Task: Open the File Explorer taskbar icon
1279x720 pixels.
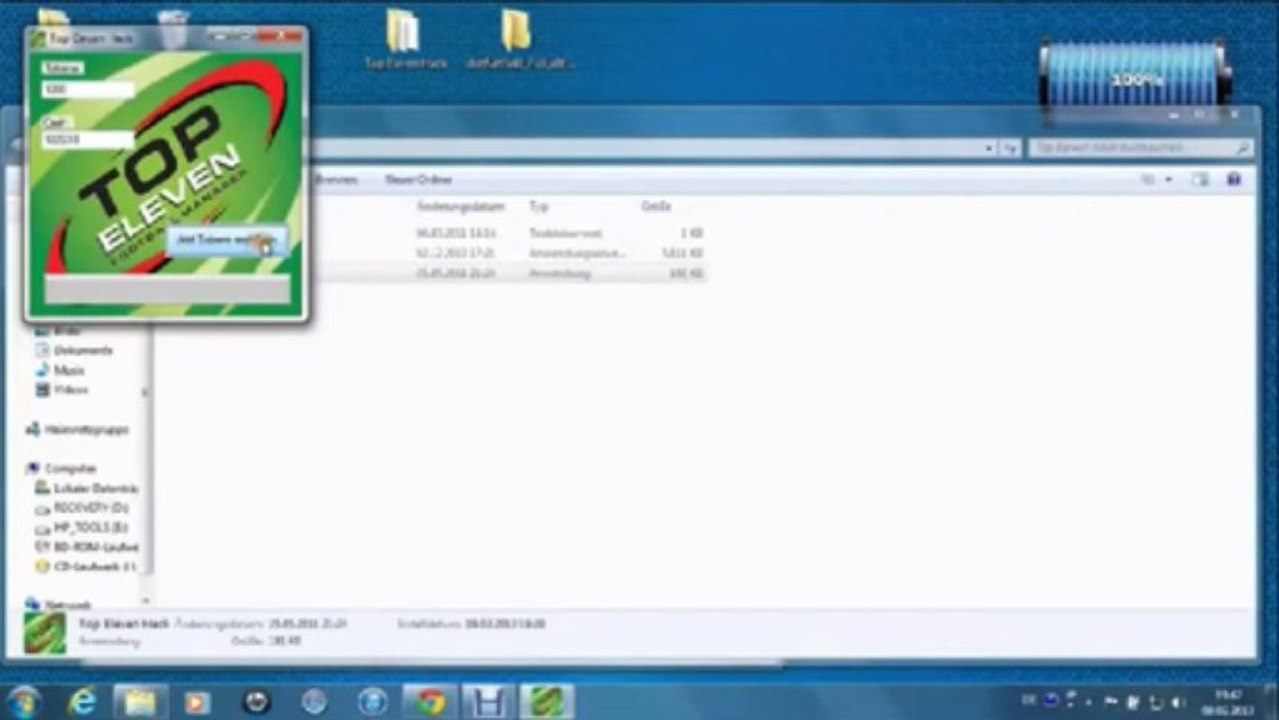Action: click(139, 702)
